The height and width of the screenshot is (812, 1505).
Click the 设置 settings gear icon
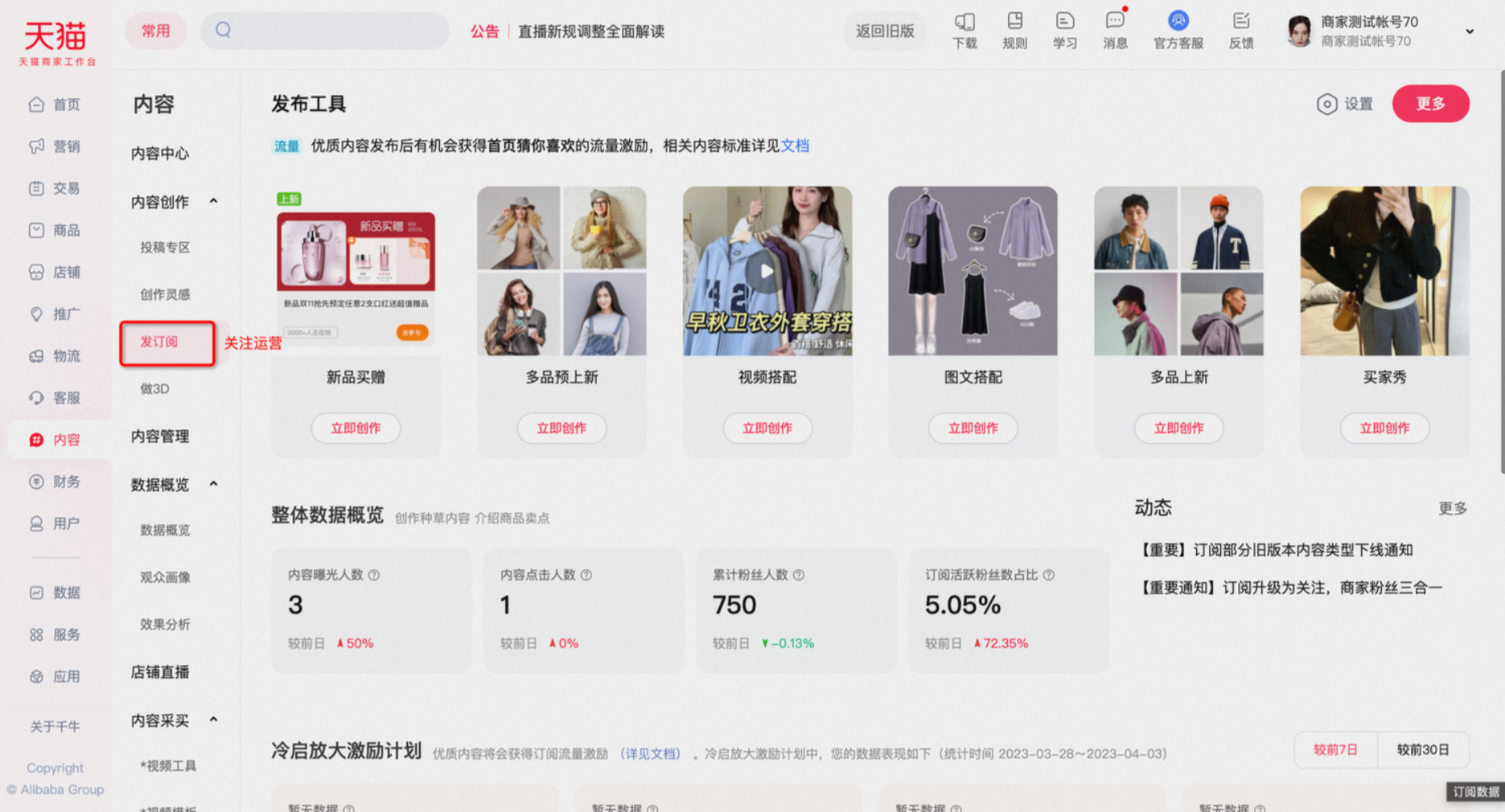coord(1326,104)
